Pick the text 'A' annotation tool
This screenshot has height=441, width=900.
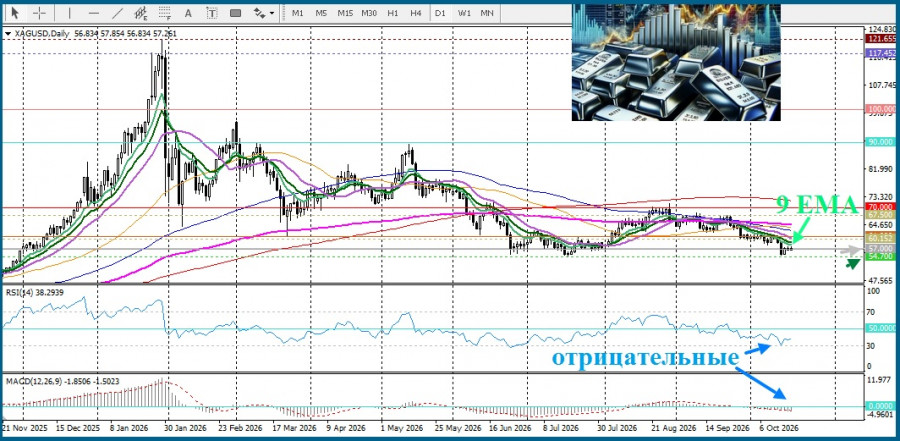pos(188,13)
